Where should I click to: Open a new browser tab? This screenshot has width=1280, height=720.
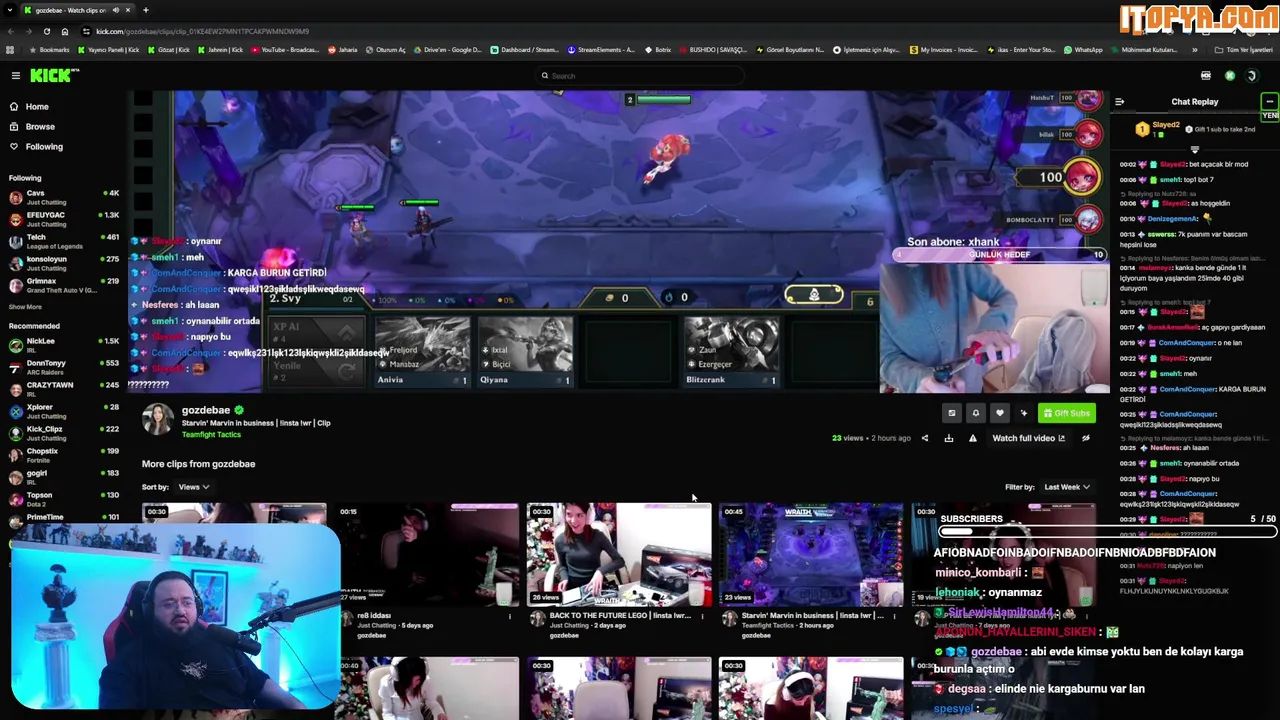coord(145,10)
